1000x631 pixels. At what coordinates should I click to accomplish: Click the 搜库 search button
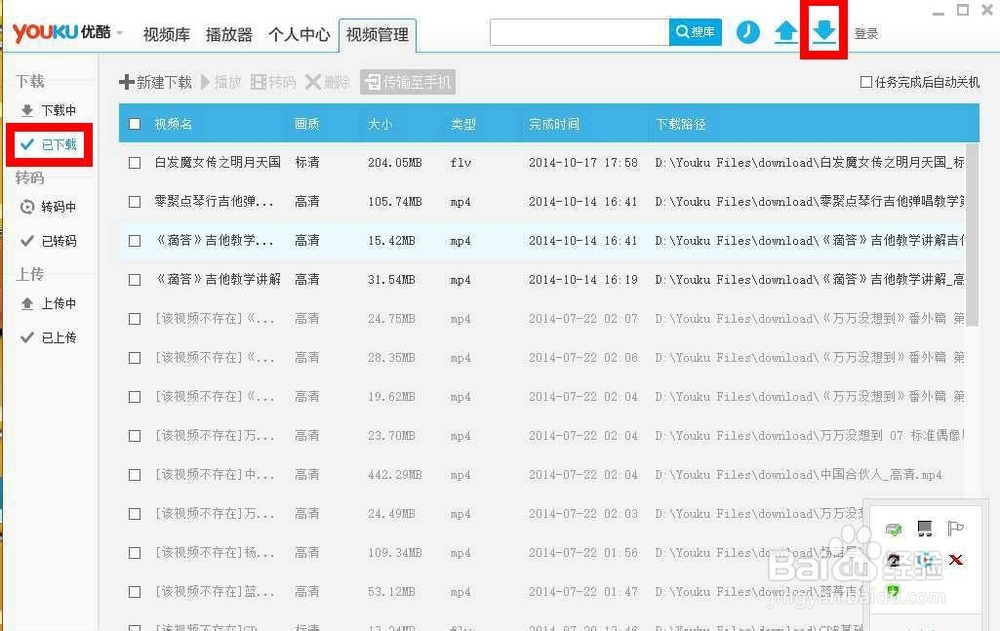693,31
